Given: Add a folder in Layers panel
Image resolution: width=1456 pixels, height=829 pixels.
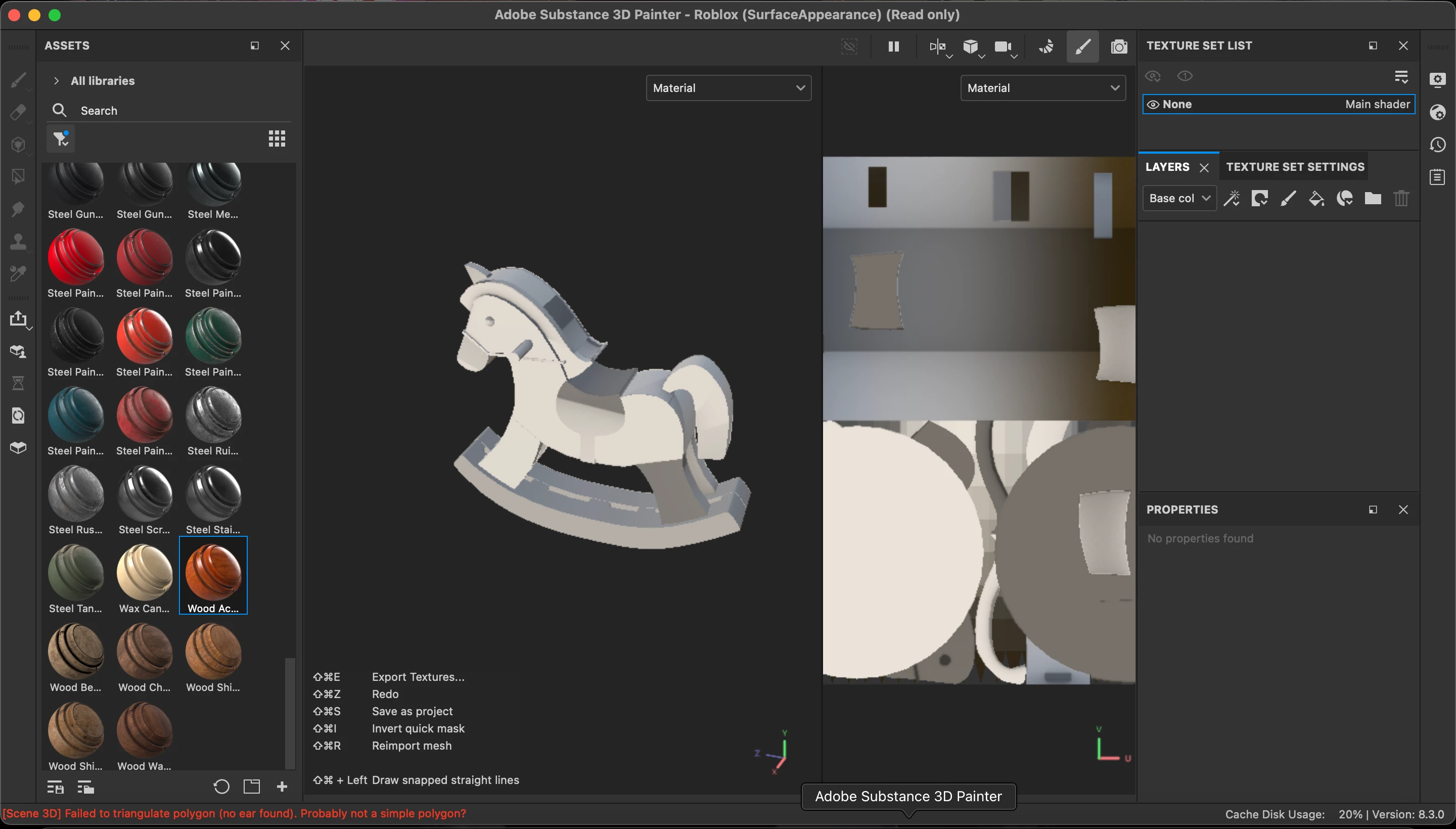Looking at the screenshot, I should click(1373, 198).
